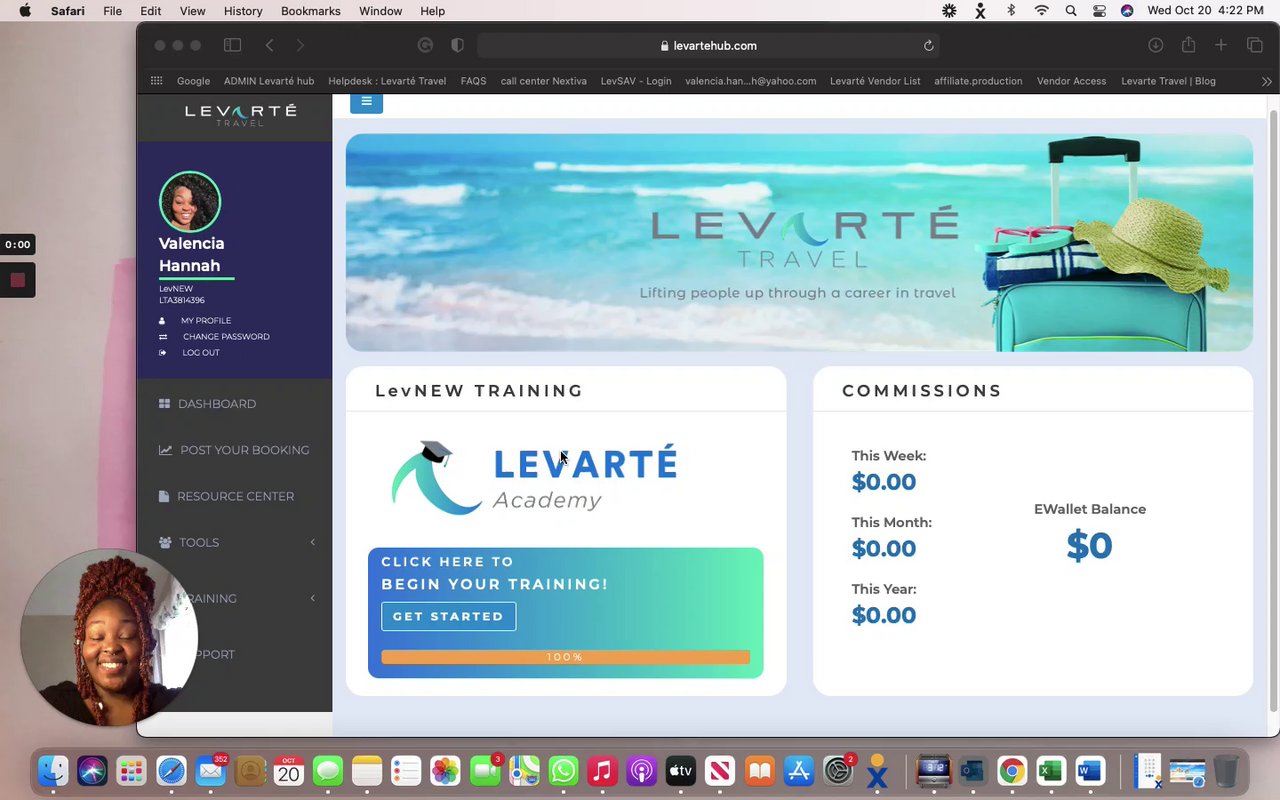1280x800 pixels.
Task: Open the Window menu in menu bar
Action: (x=380, y=11)
